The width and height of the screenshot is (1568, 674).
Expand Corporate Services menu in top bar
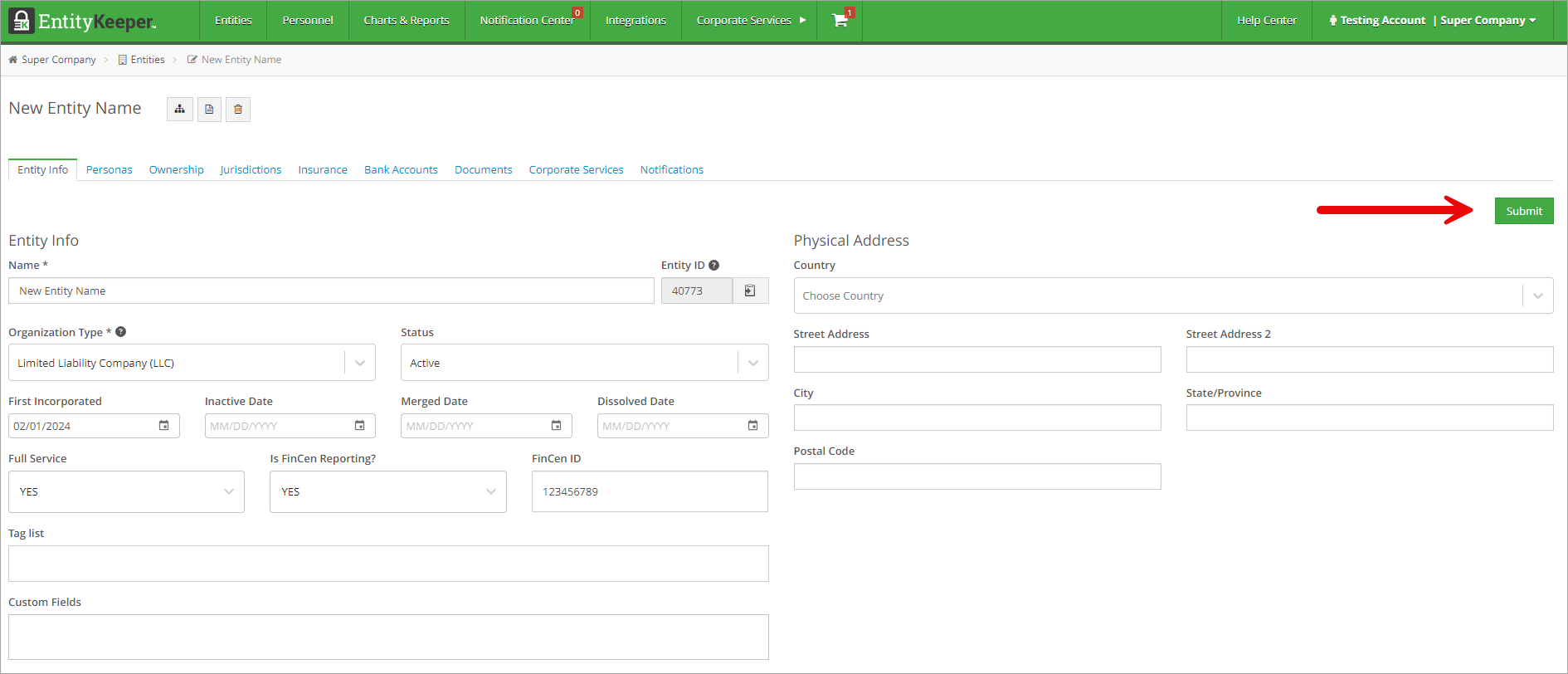751,20
